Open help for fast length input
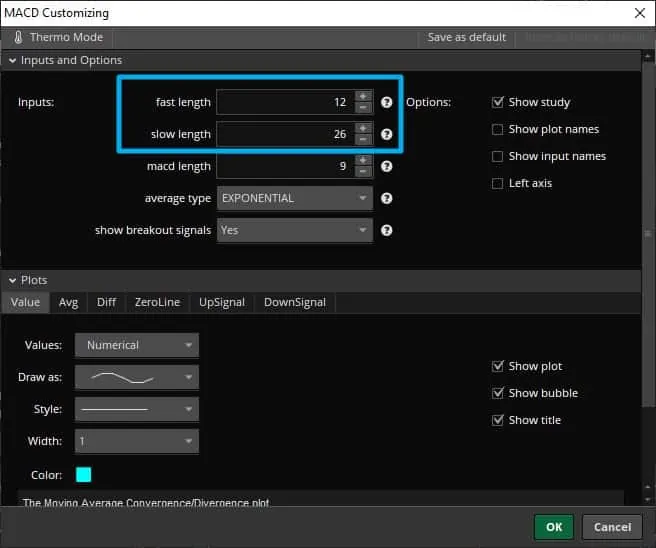 [387, 102]
